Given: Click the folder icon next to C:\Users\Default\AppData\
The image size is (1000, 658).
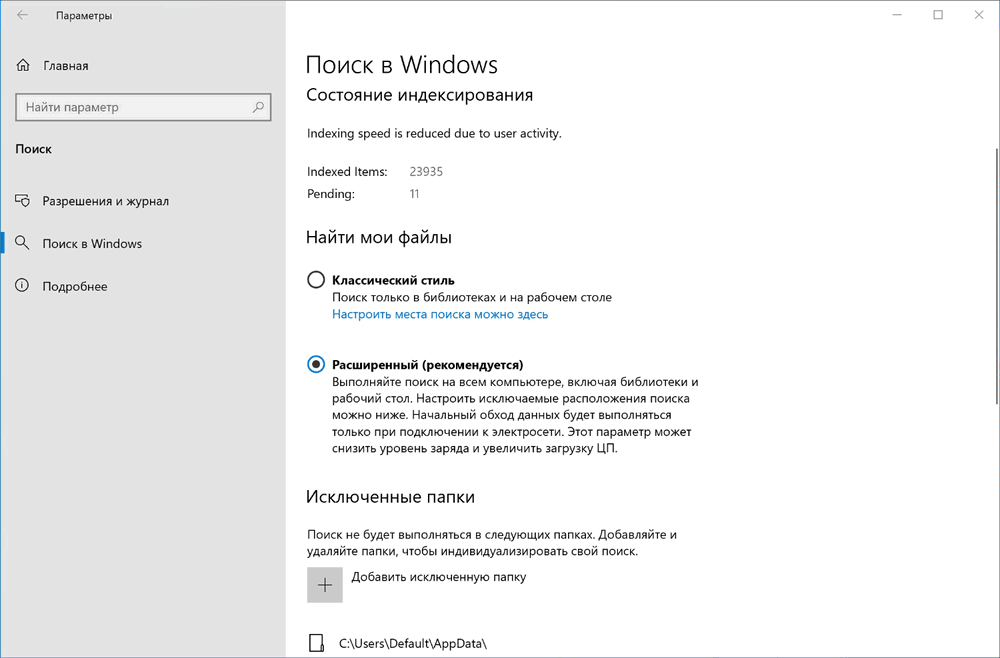Looking at the screenshot, I should pyautogui.click(x=316, y=643).
